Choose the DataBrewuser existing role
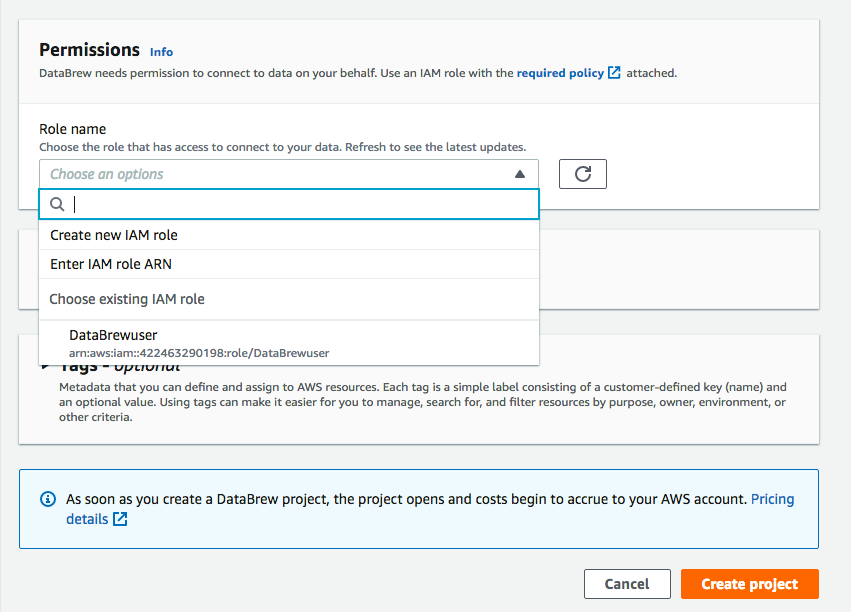The width and height of the screenshot is (851, 612). point(289,343)
